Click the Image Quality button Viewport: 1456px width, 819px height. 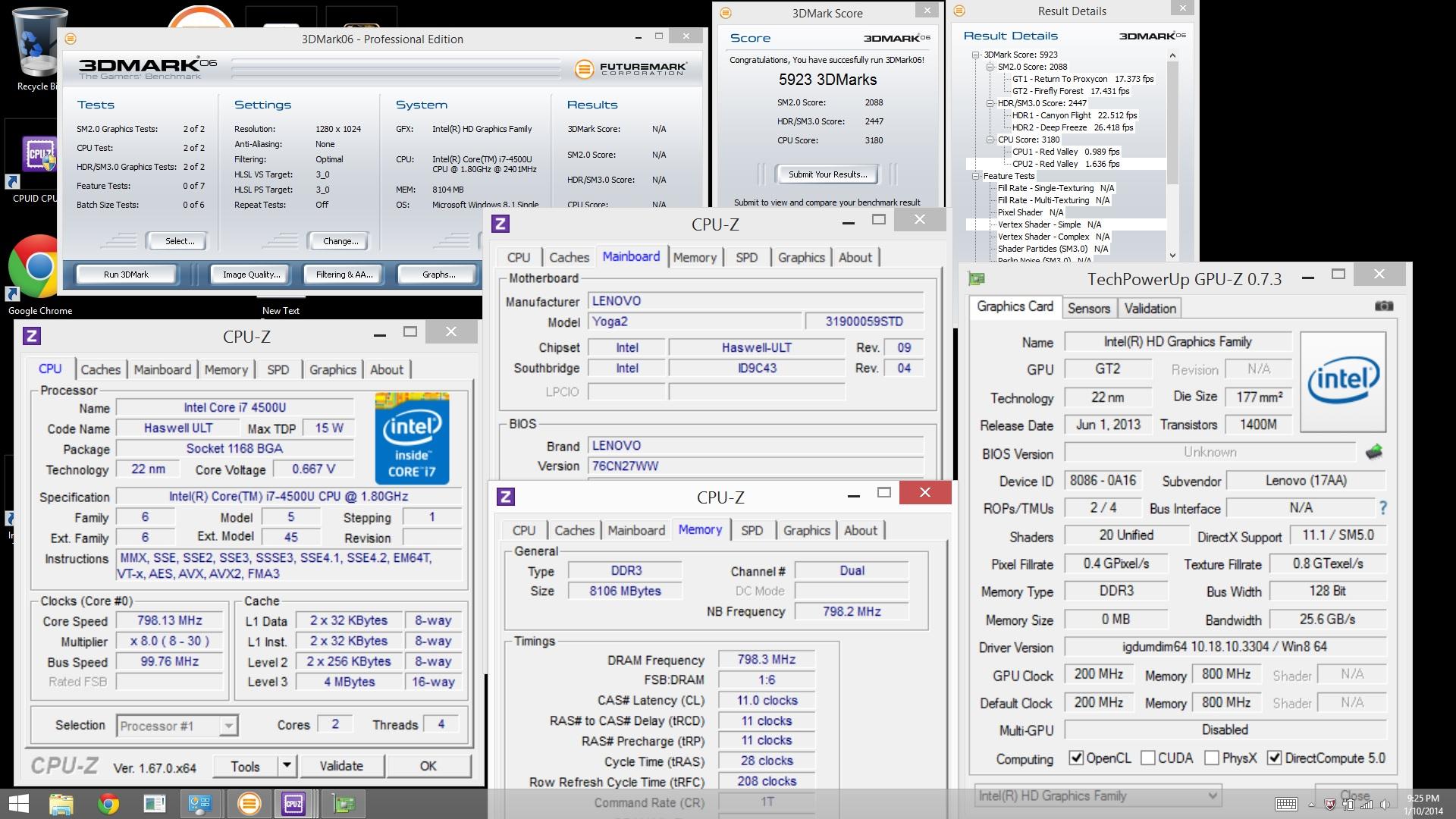tap(252, 275)
